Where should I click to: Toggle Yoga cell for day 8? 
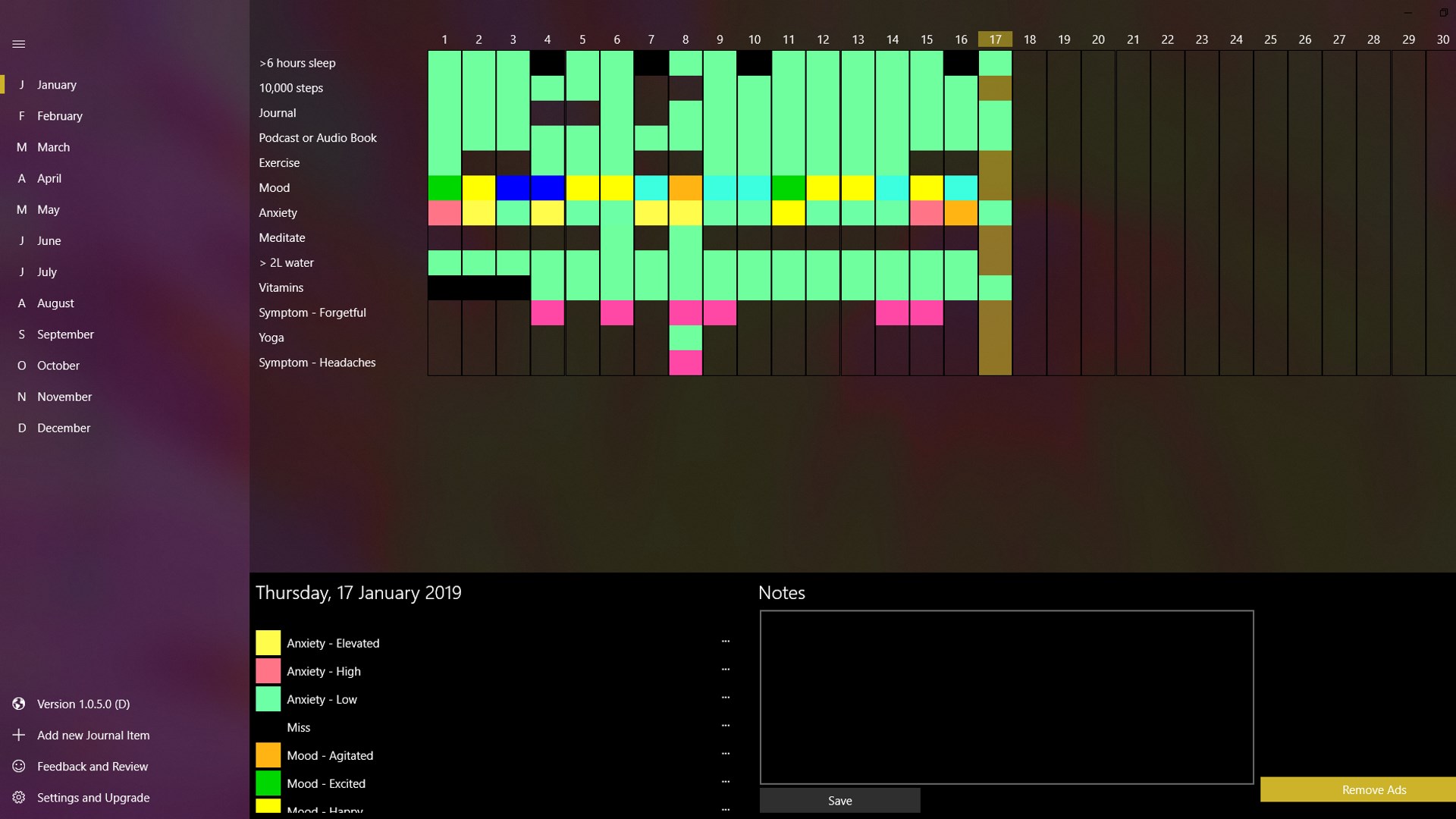(x=686, y=337)
